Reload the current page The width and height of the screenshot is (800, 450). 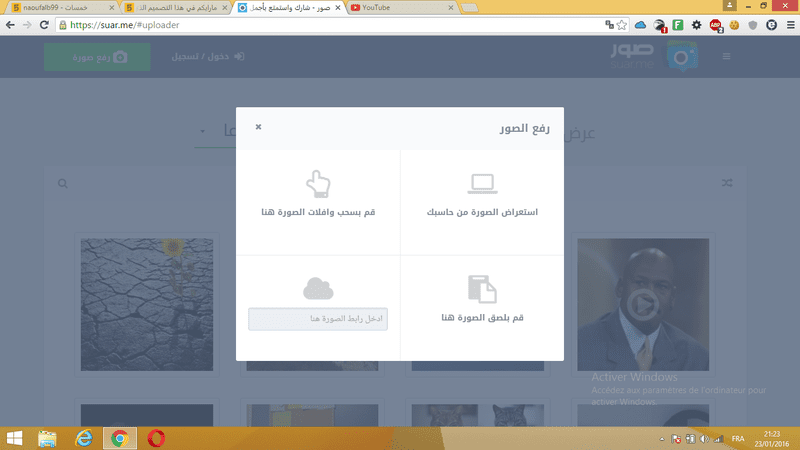[44, 25]
